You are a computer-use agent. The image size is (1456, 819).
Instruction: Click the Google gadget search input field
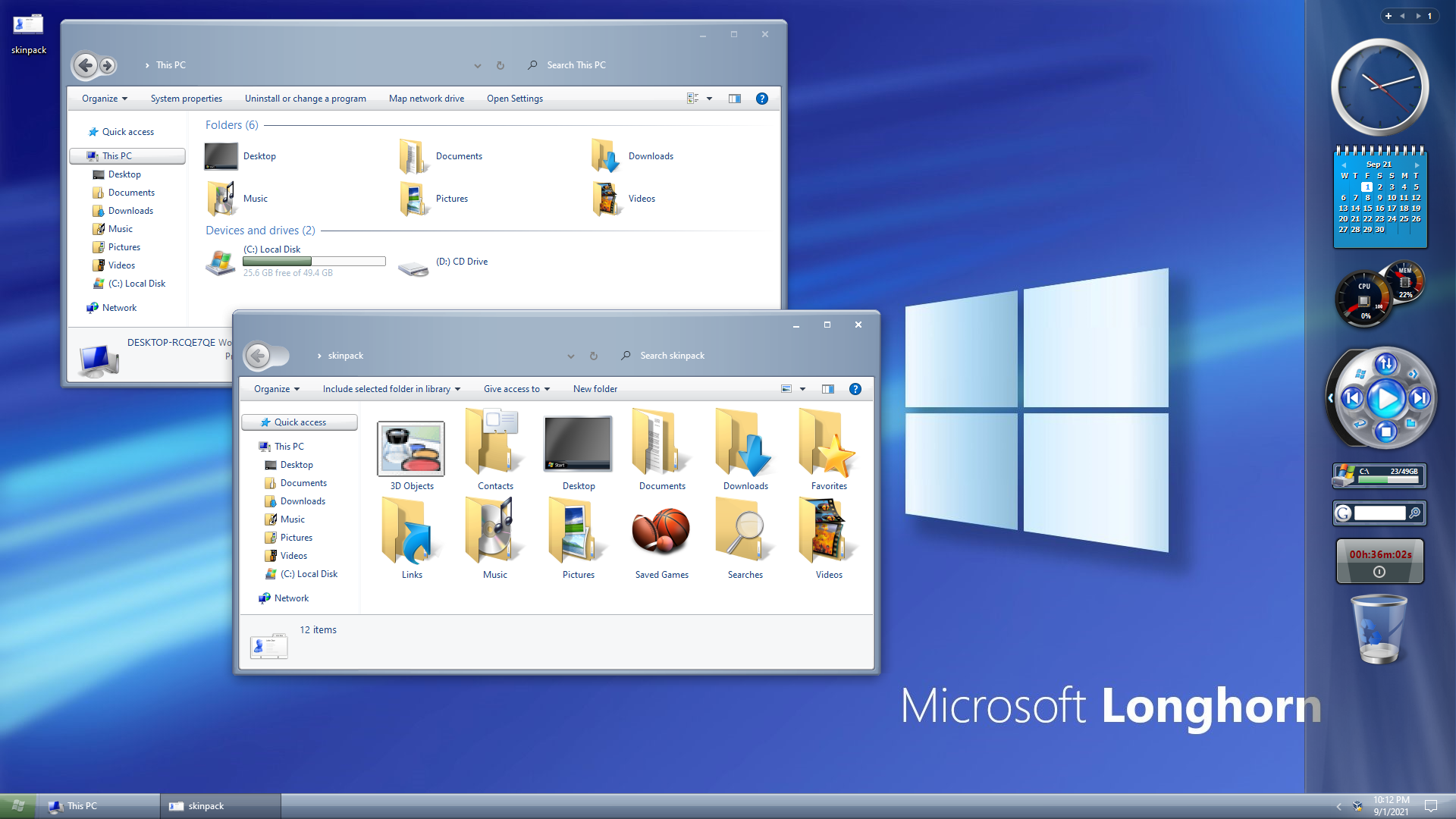click(x=1379, y=513)
